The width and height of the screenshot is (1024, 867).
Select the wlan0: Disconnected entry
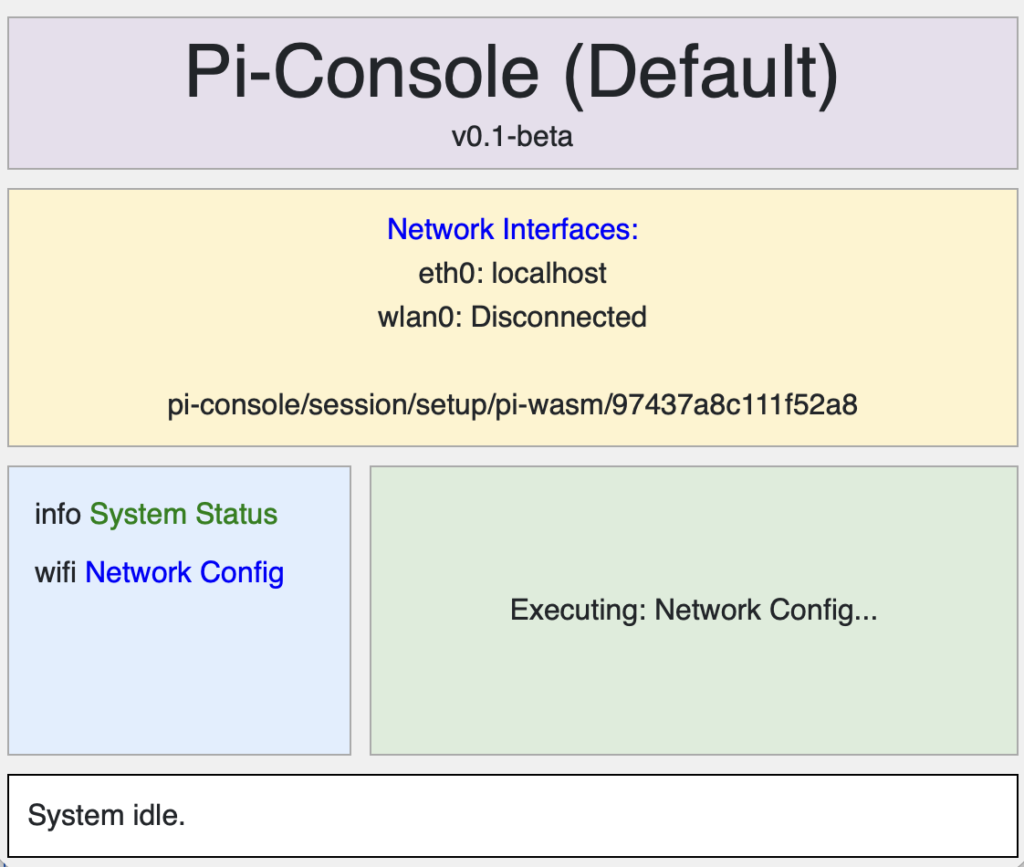(512, 317)
